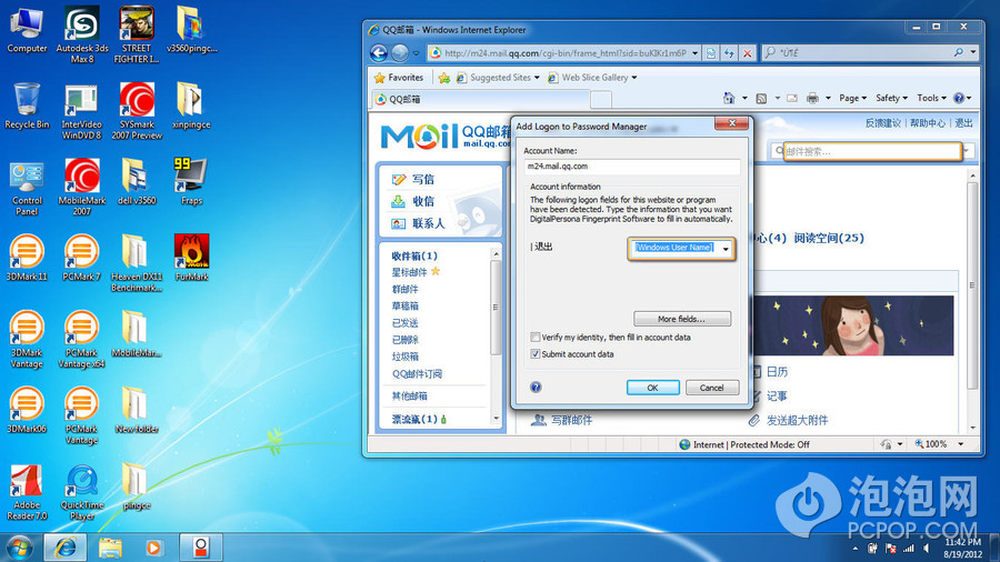Open zoom level 100% dropdown

click(x=960, y=444)
